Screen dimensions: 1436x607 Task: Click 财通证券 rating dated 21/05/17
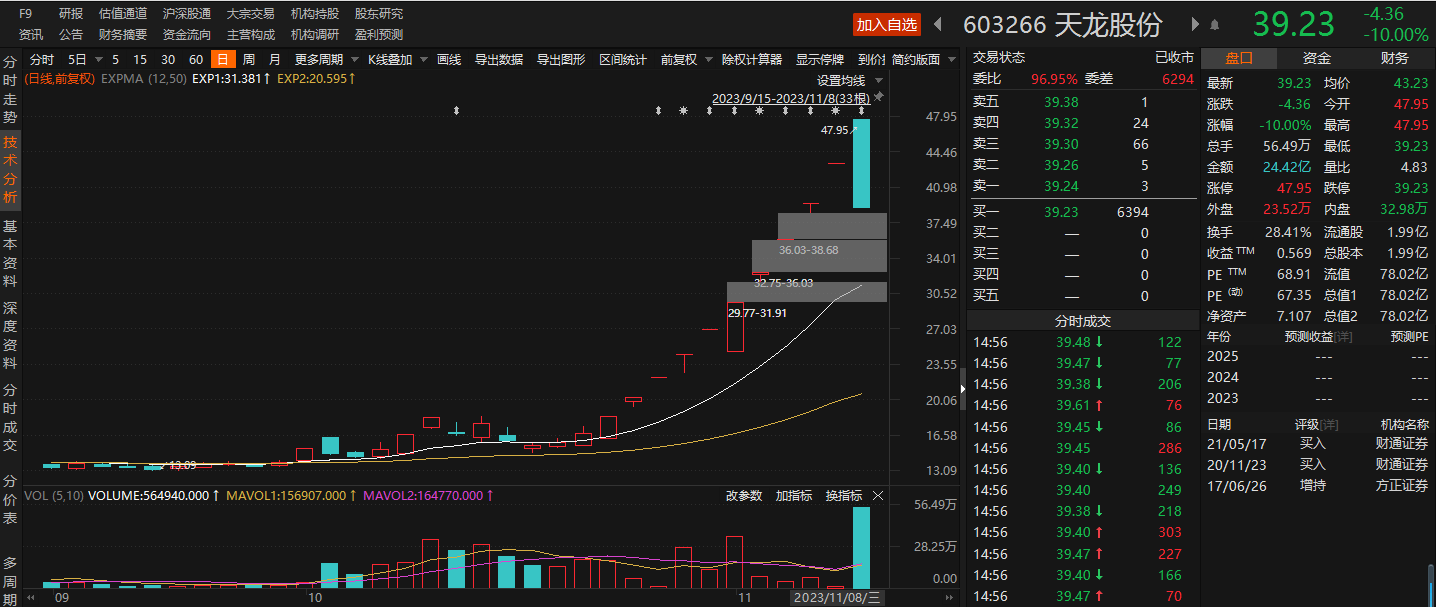pyautogui.click(x=1402, y=443)
